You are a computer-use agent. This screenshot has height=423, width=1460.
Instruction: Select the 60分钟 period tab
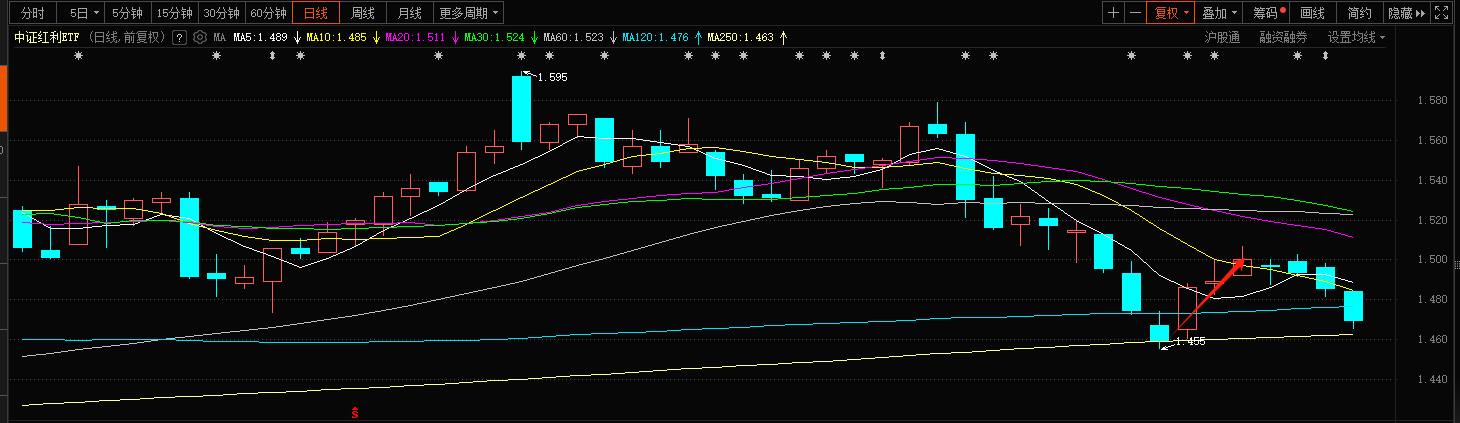tap(268, 13)
